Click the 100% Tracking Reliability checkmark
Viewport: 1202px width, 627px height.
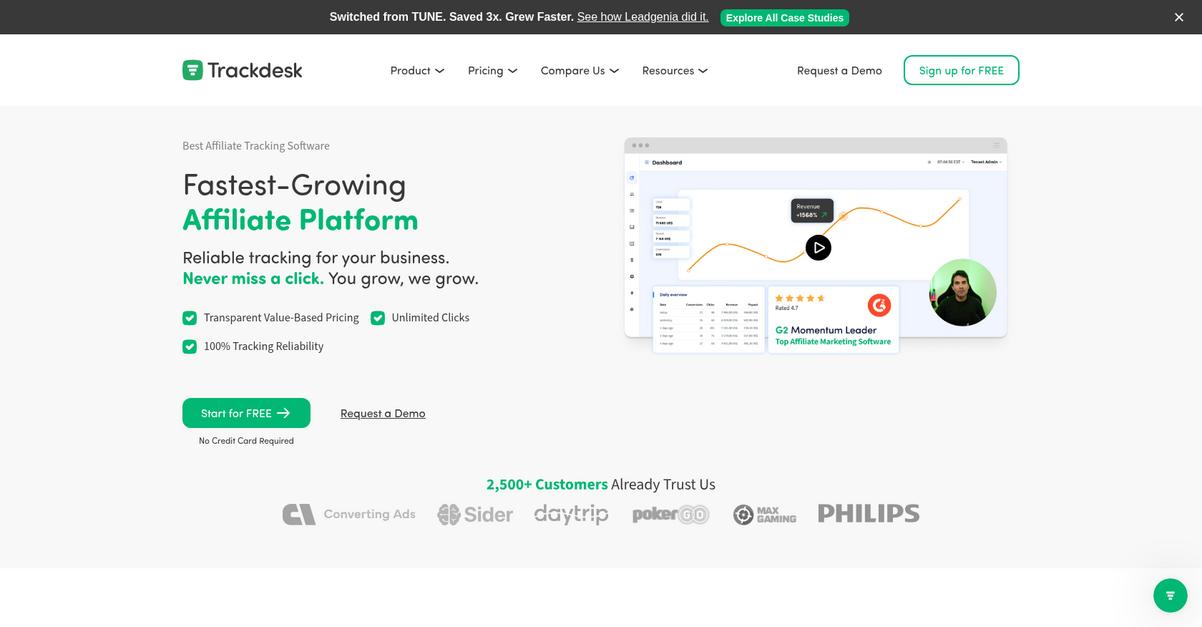pyautogui.click(x=189, y=346)
